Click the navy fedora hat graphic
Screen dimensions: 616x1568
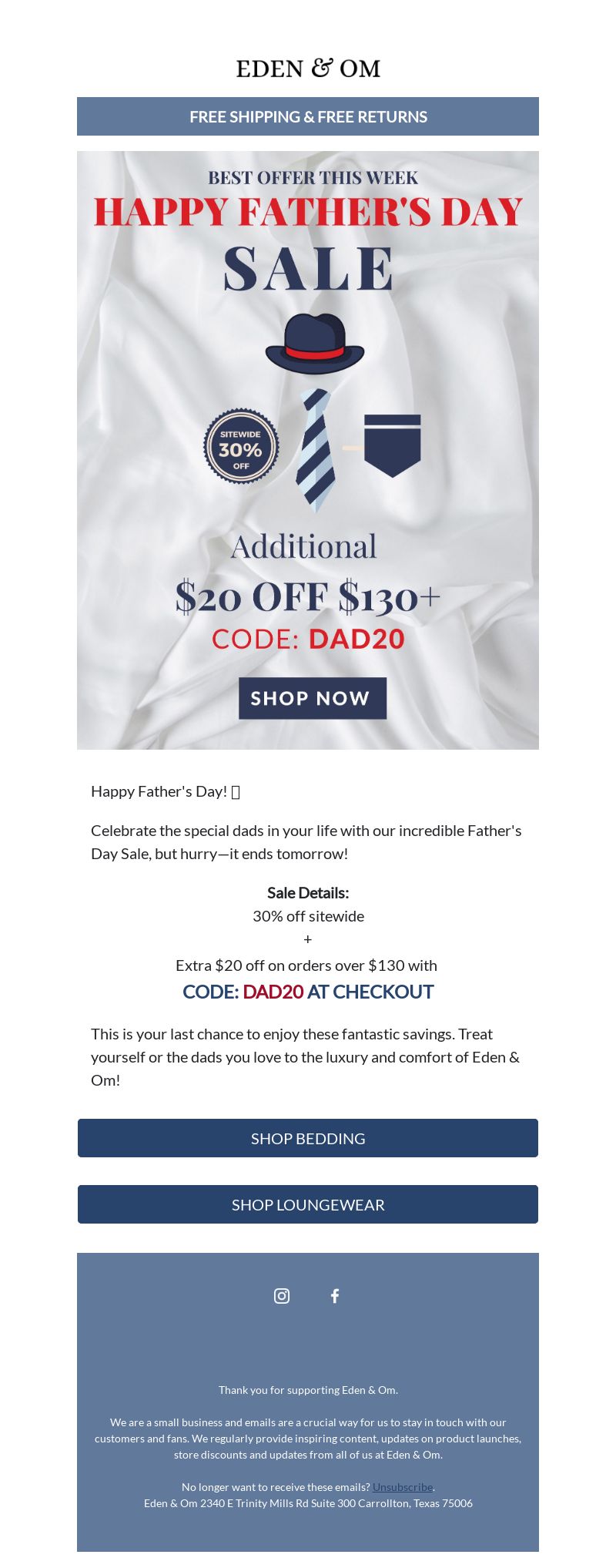[x=315, y=344]
